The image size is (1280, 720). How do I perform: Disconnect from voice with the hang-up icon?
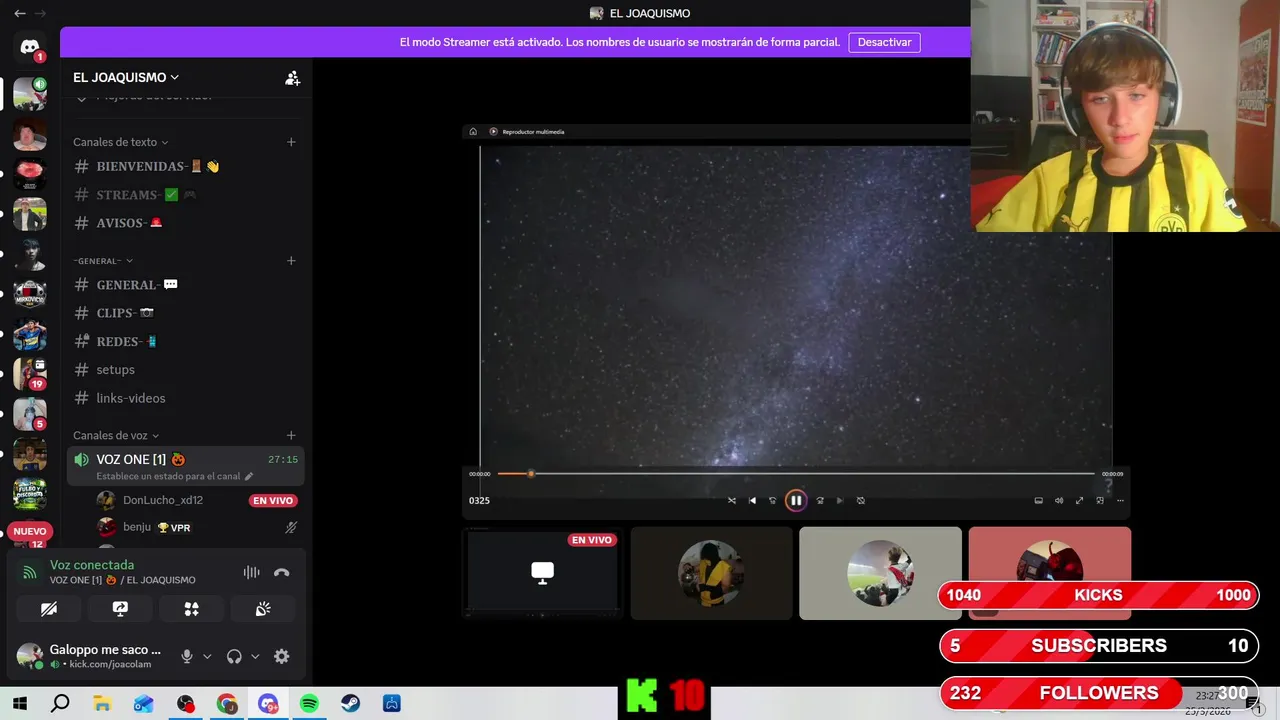click(x=282, y=572)
